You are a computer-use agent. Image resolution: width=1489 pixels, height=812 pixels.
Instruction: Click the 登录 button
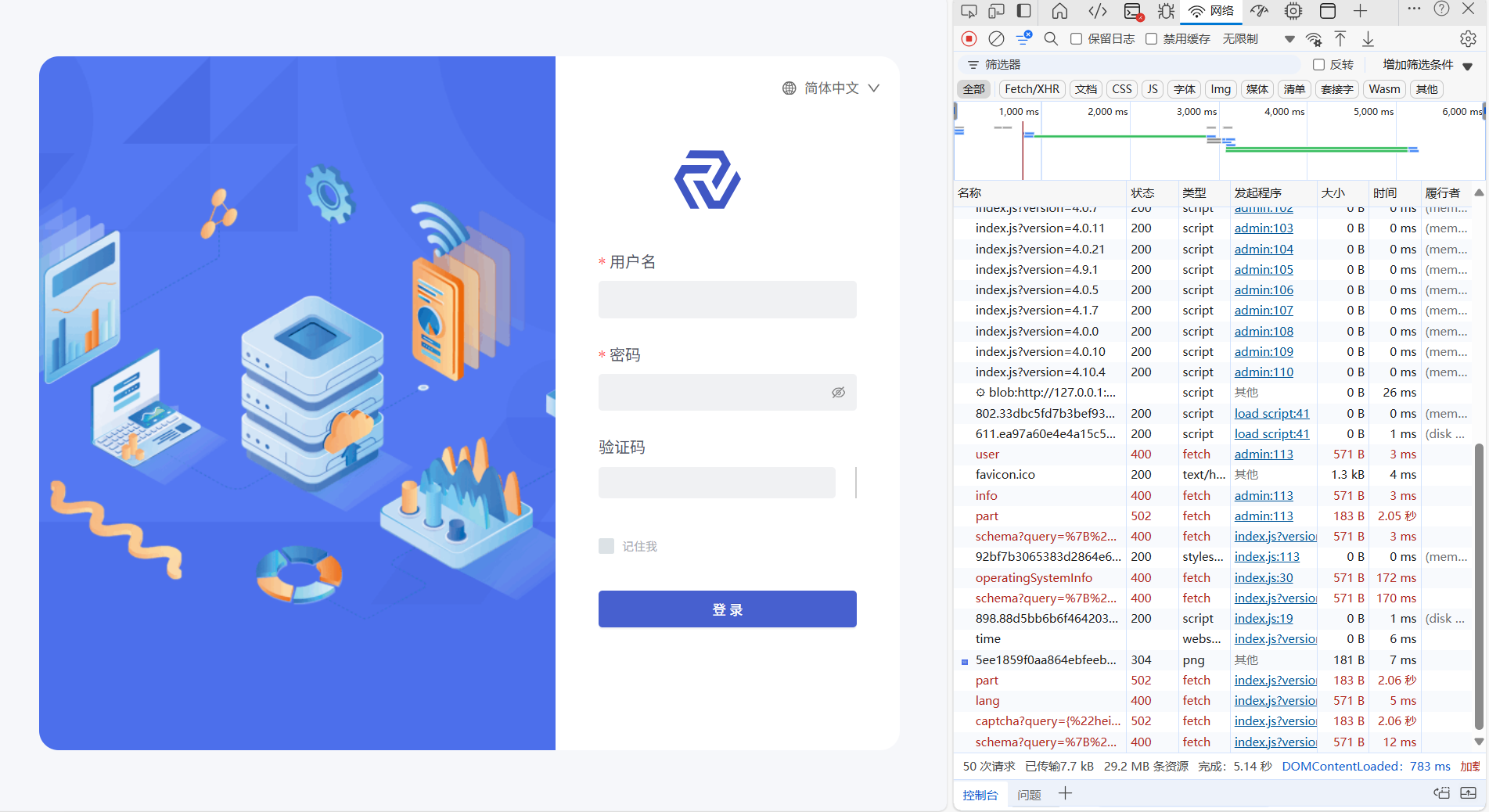point(728,609)
